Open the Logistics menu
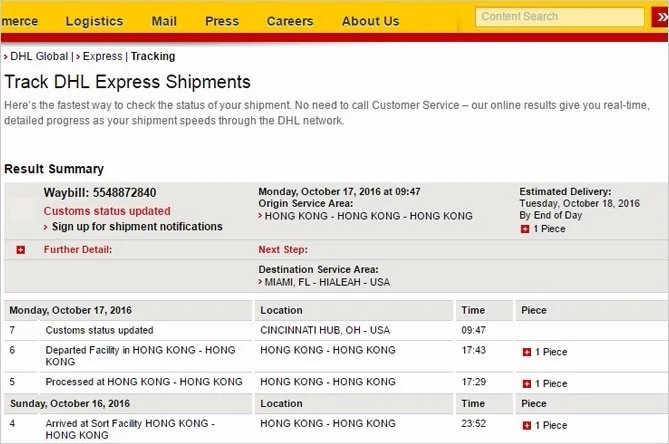Image resolution: width=669 pixels, height=444 pixels. [x=94, y=21]
